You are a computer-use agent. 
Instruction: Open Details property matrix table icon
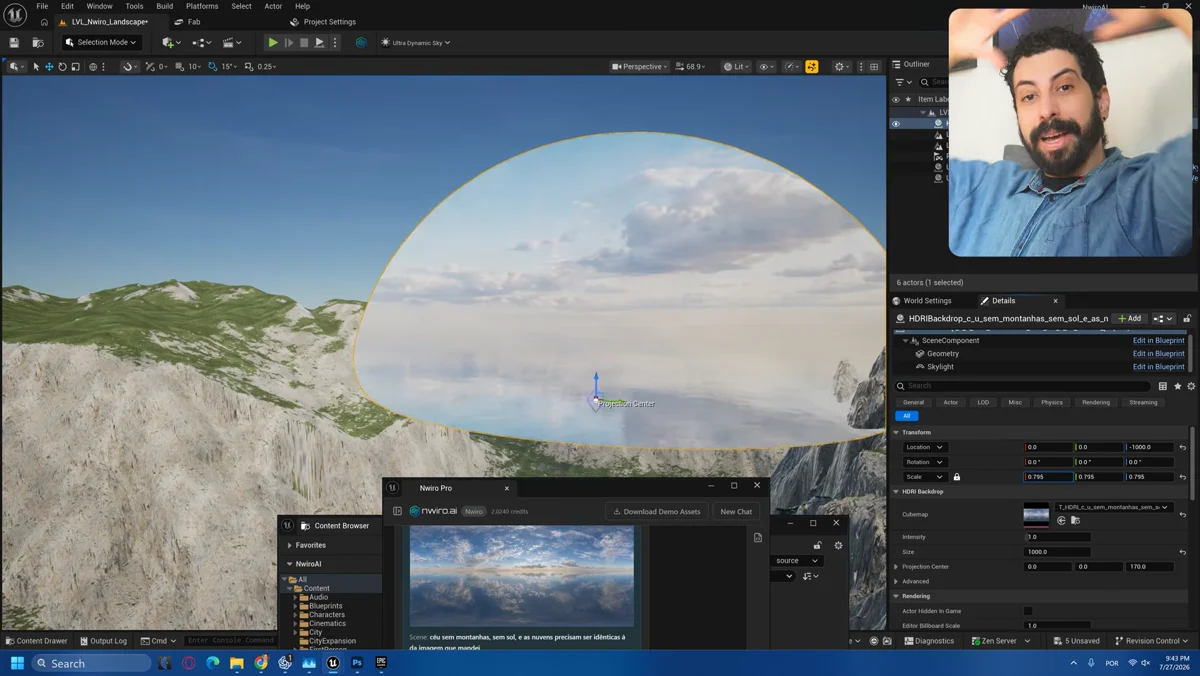pos(1163,386)
